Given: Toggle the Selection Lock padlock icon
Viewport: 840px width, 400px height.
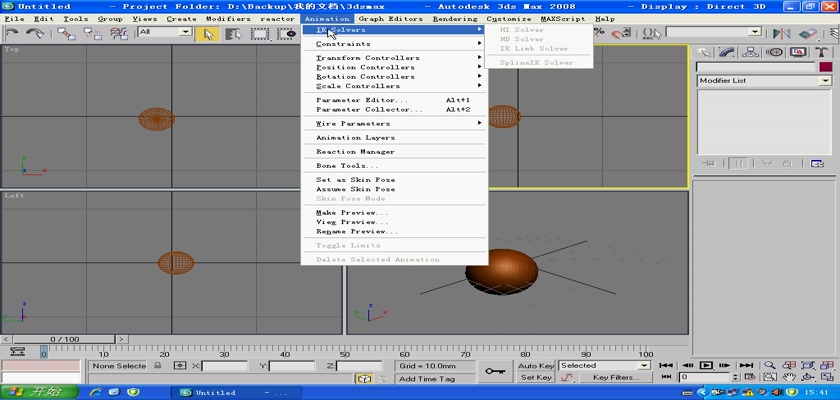Looking at the screenshot, I should [158, 366].
